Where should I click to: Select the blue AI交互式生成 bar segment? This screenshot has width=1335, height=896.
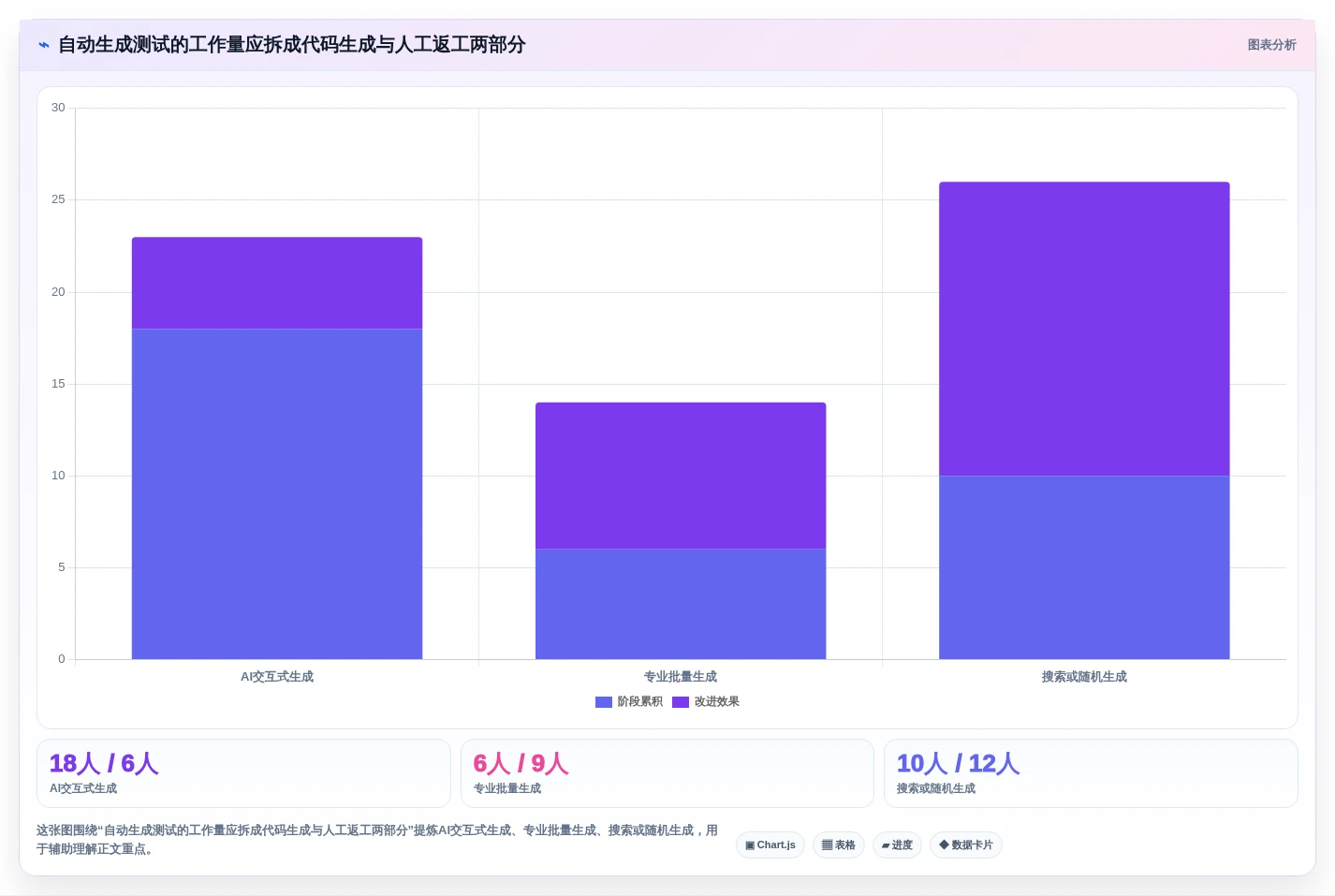click(277, 494)
